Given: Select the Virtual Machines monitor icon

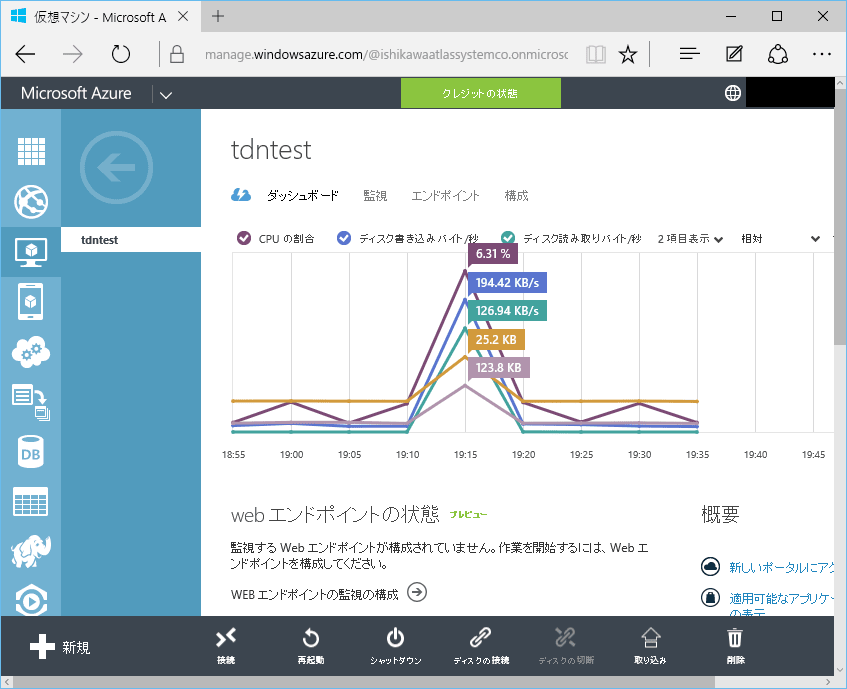Looking at the screenshot, I should pos(31,252).
